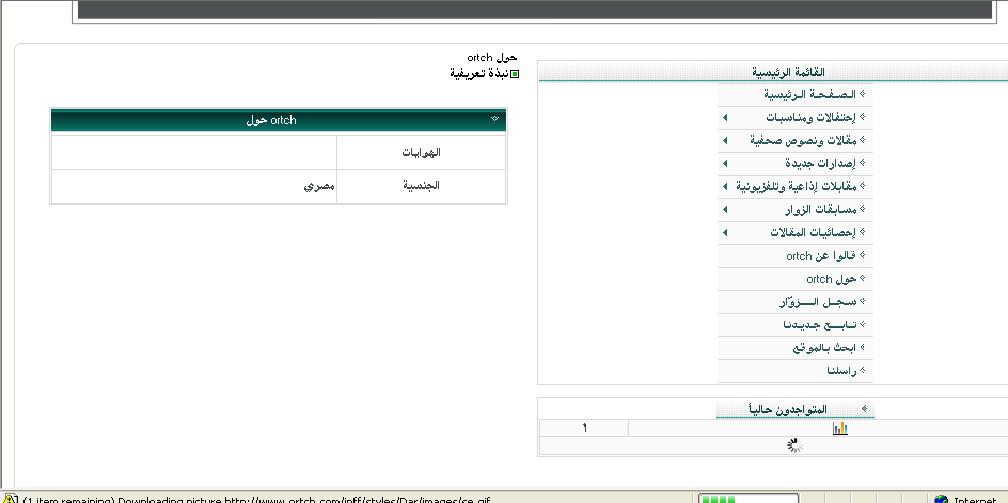Click the Internet zone globe icon
The image size is (1008, 503).
(940, 499)
